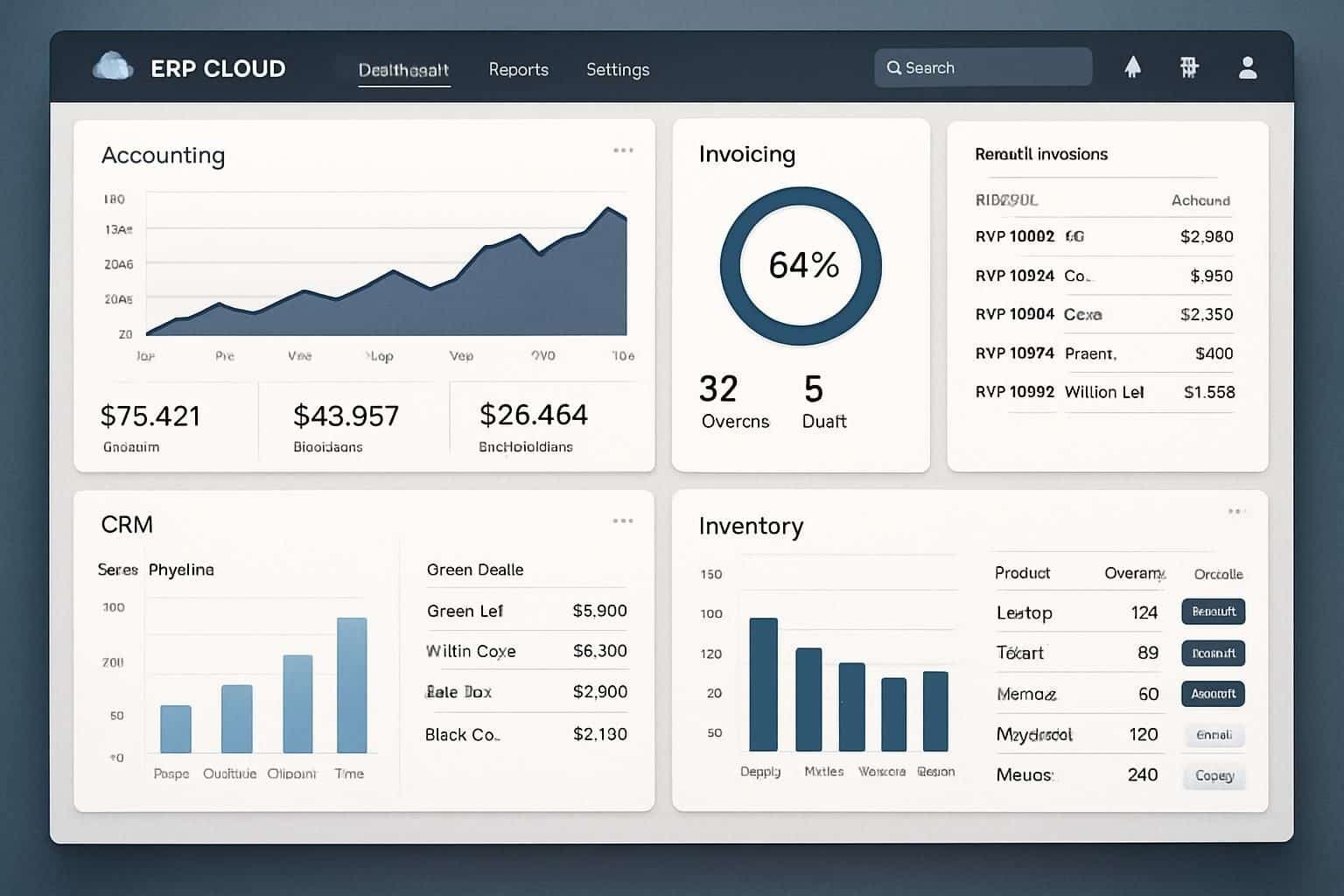1344x896 pixels.
Task: Click the ERP Cloud logo icon
Action: click(x=113, y=67)
